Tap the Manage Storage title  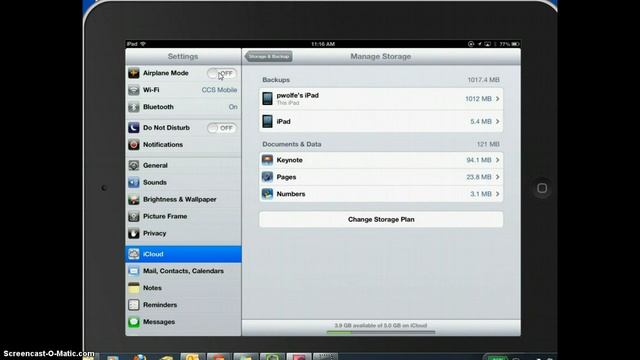click(x=380, y=57)
